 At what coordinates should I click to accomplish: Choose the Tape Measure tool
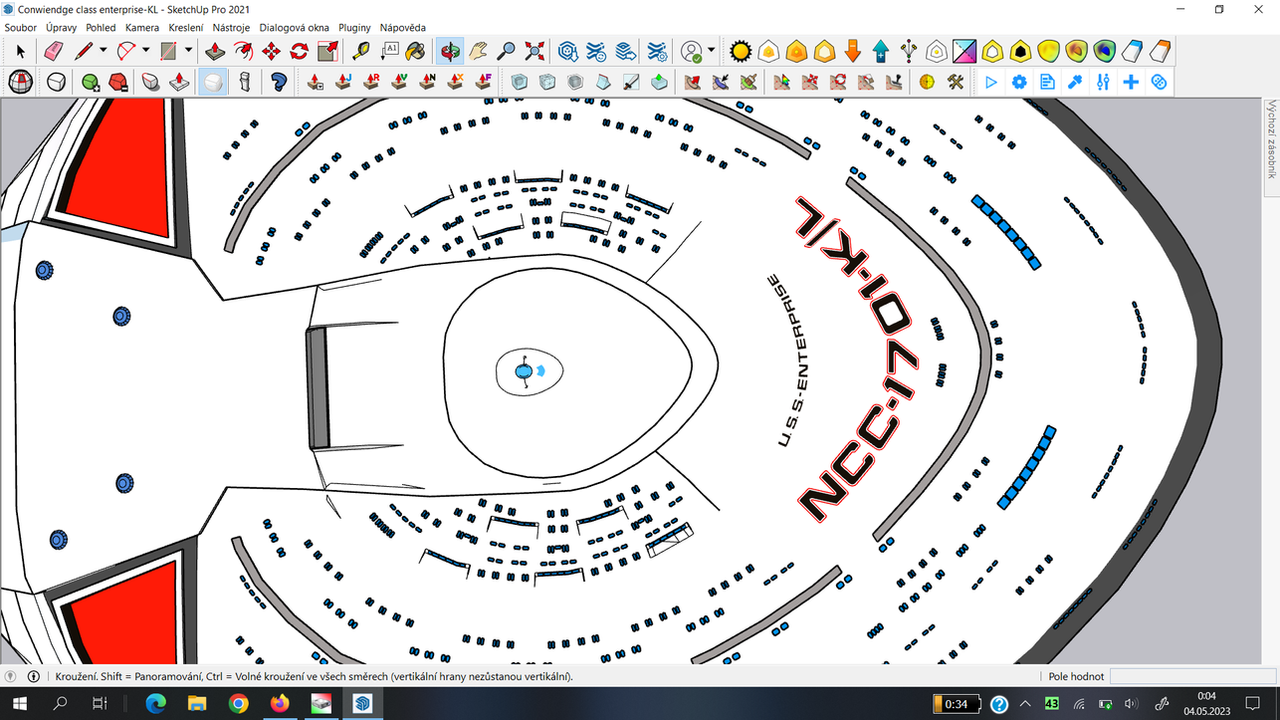click(x=362, y=51)
